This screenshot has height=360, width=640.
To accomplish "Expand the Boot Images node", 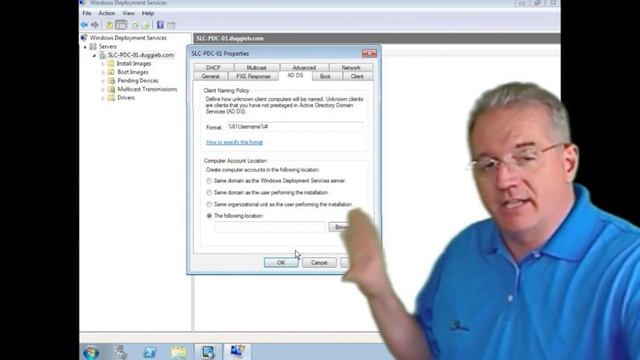I will pos(103,73).
